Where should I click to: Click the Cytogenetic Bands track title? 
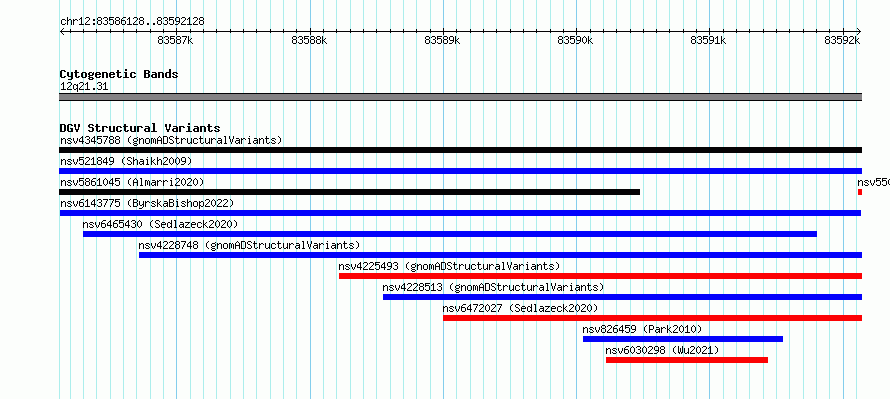119,74
